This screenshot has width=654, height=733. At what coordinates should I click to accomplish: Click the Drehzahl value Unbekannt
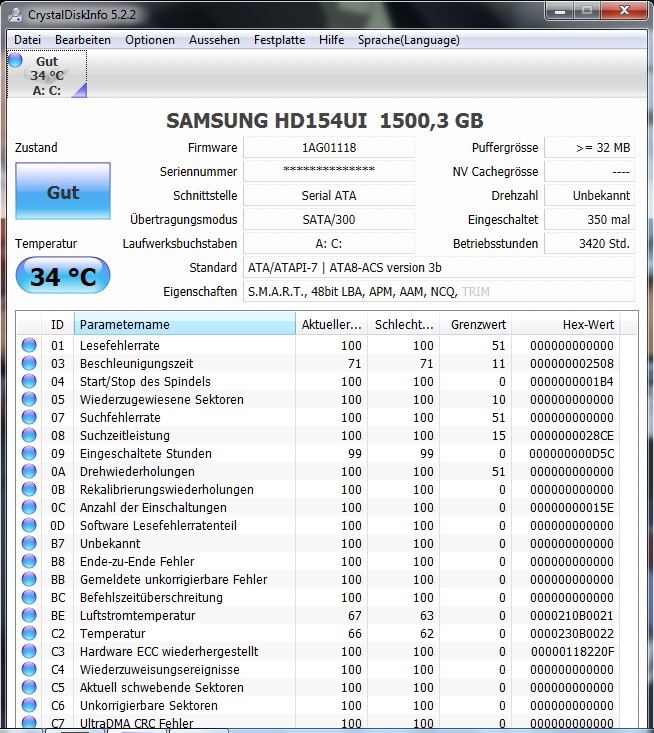pyautogui.click(x=589, y=195)
